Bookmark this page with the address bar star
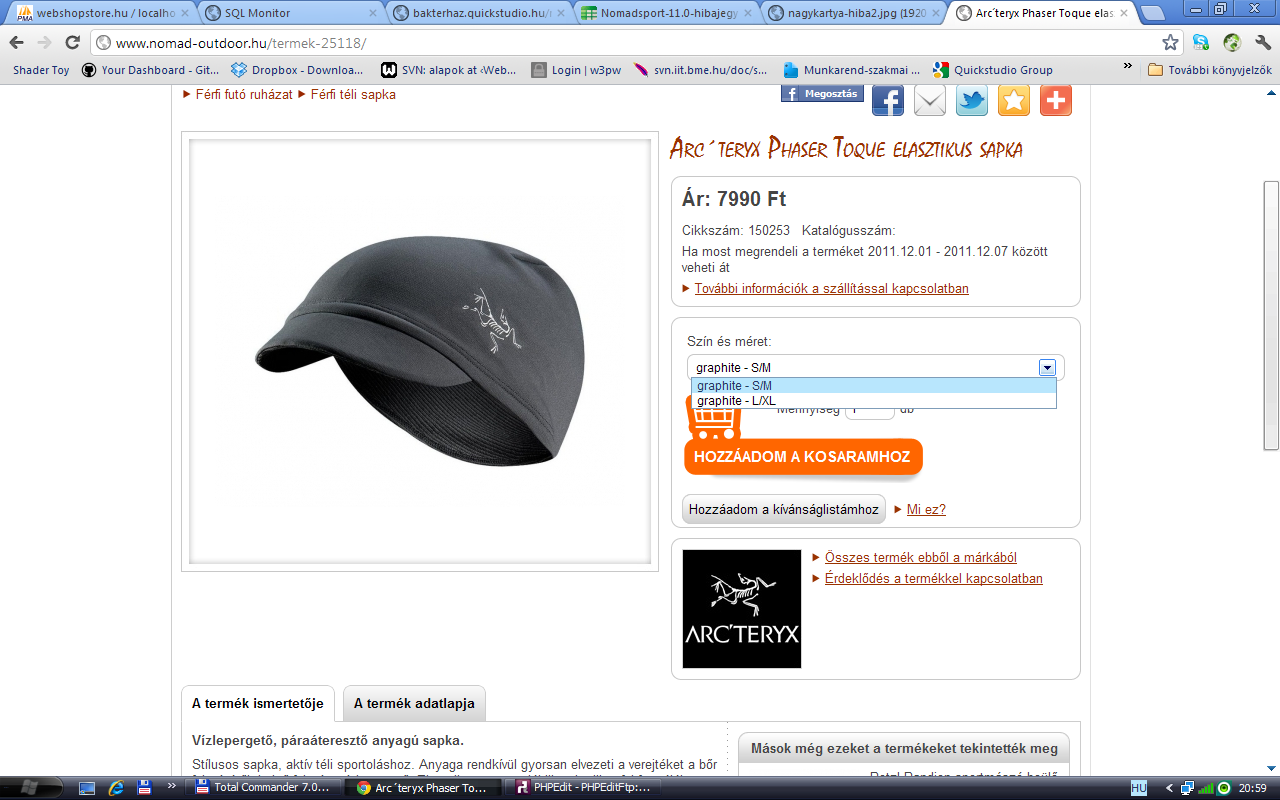Viewport: 1280px width, 800px height. pyautogui.click(x=1170, y=43)
